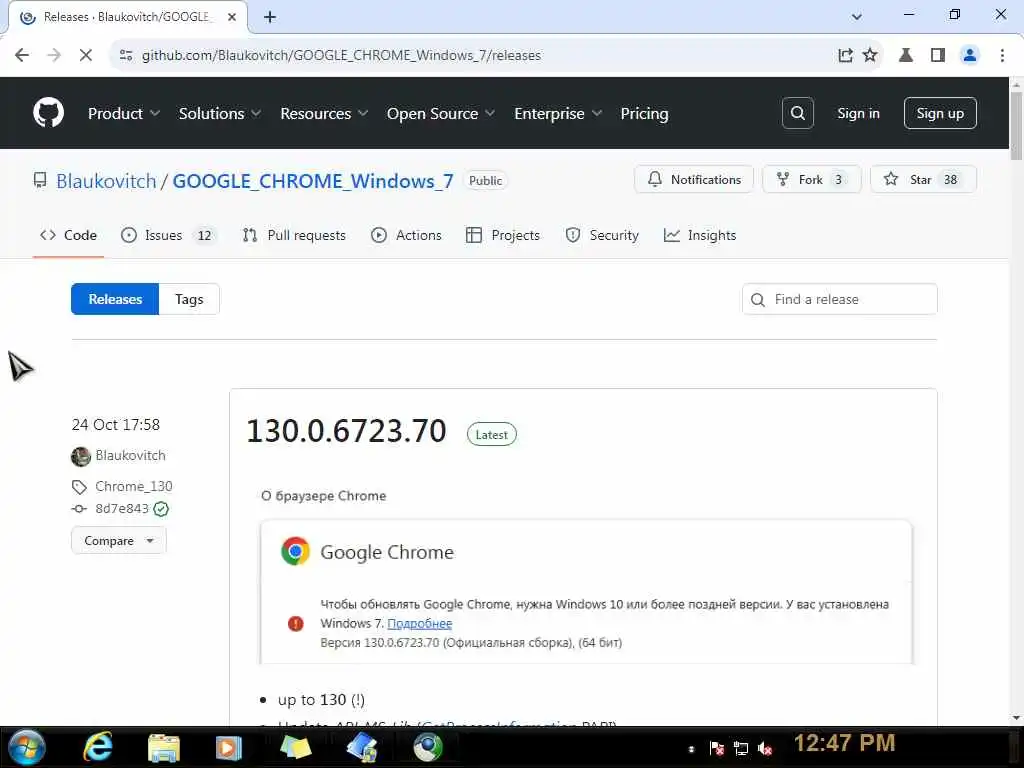This screenshot has width=1024, height=768.
Task: Open the Chrome three-dot menu
Action: (1002, 55)
